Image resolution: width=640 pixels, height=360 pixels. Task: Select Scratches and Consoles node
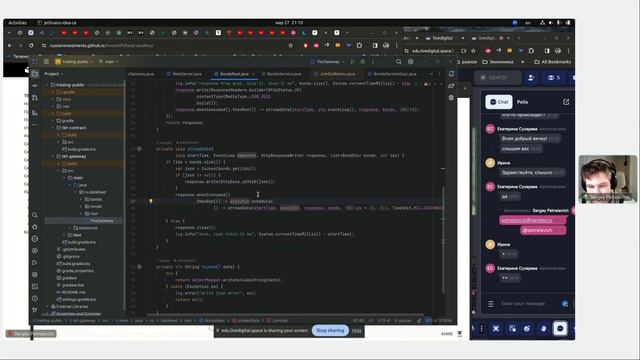pyautogui.click(x=76, y=314)
